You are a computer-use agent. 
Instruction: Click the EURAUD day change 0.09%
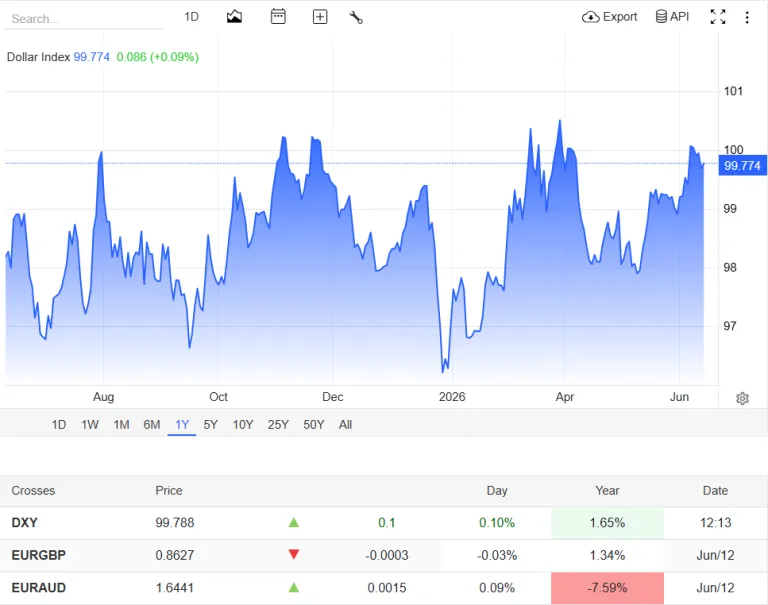[497, 587]
